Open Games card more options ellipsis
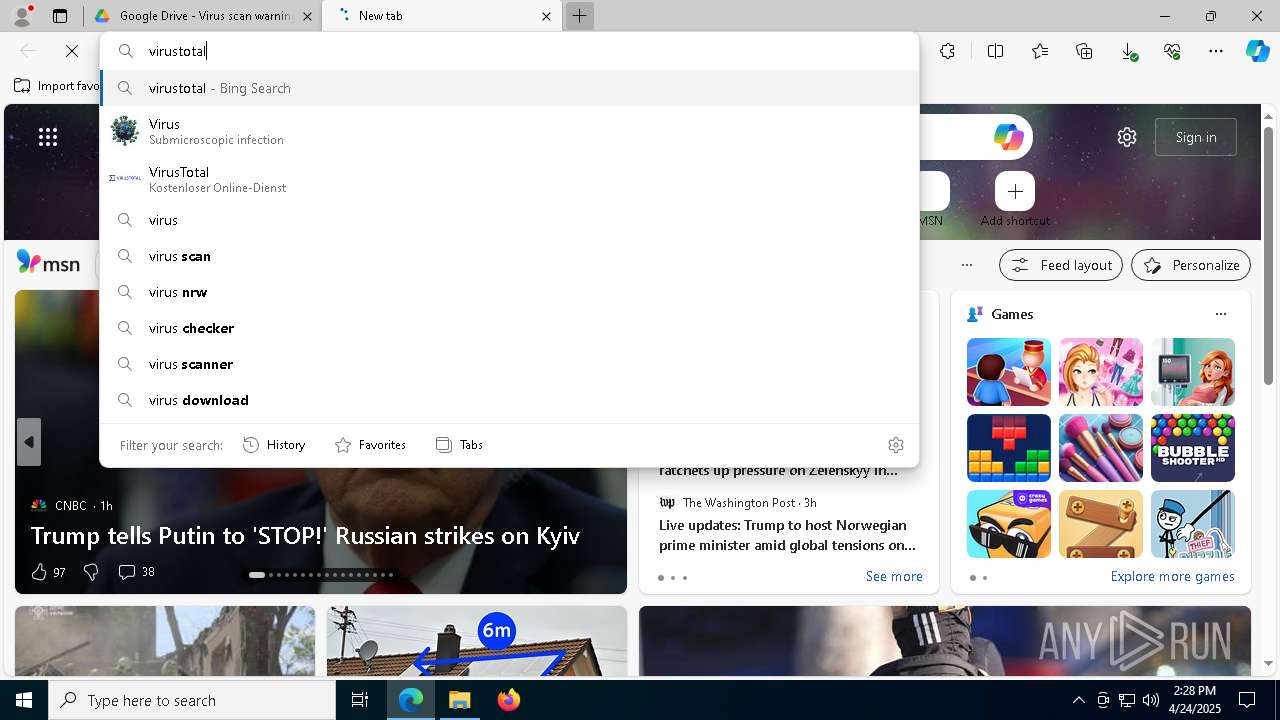 (x=1220, y=314)
